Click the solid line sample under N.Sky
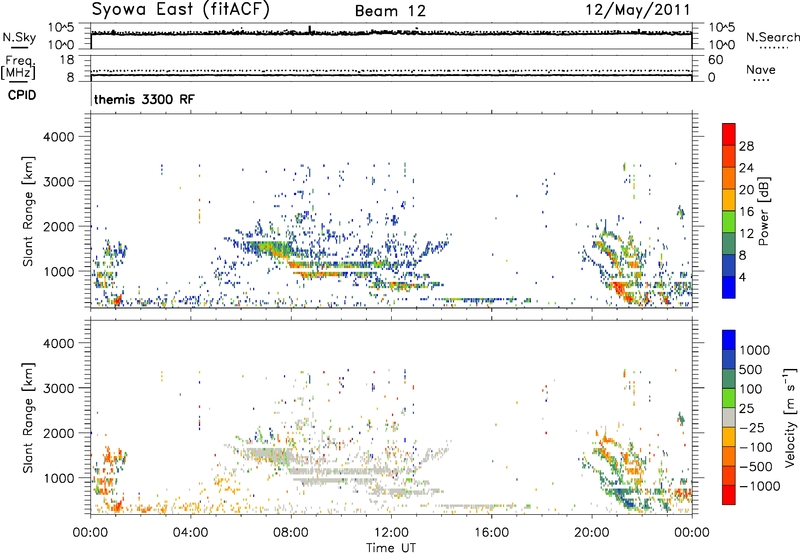The image size is (800, 554). pyautogui.click(x=19, y=48)
